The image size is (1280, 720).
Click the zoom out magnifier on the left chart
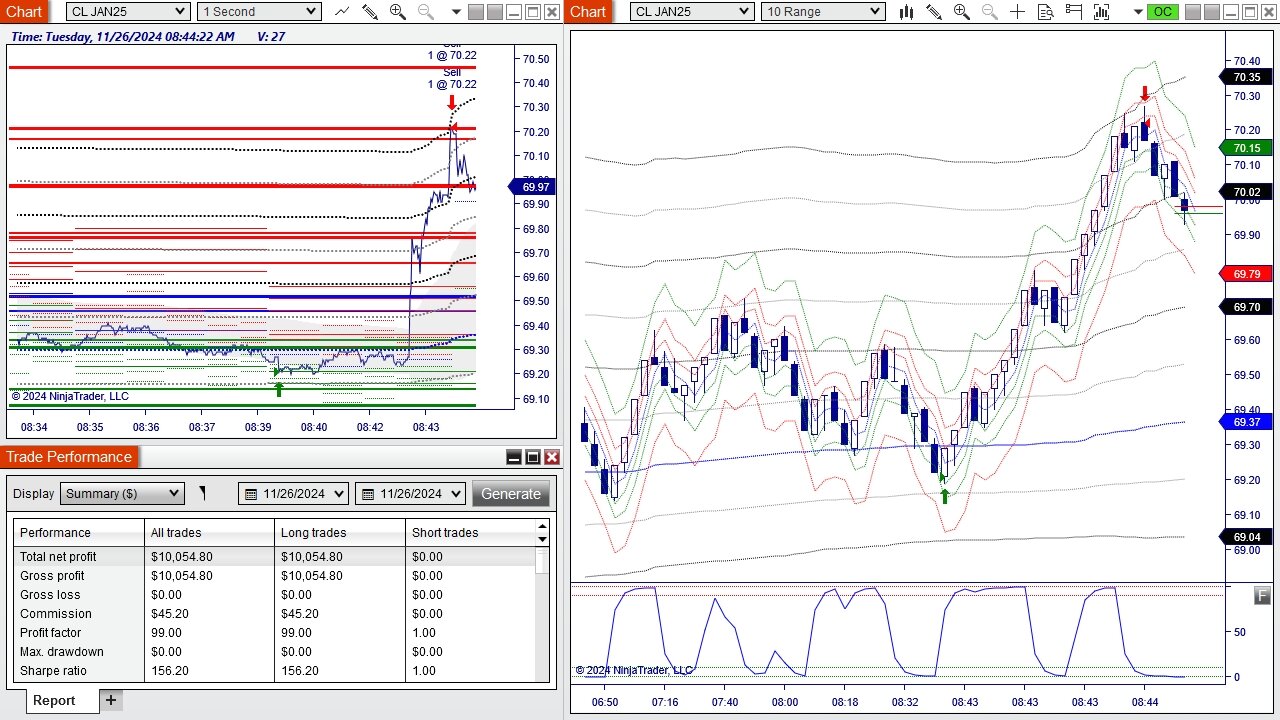tap(425, 11)
